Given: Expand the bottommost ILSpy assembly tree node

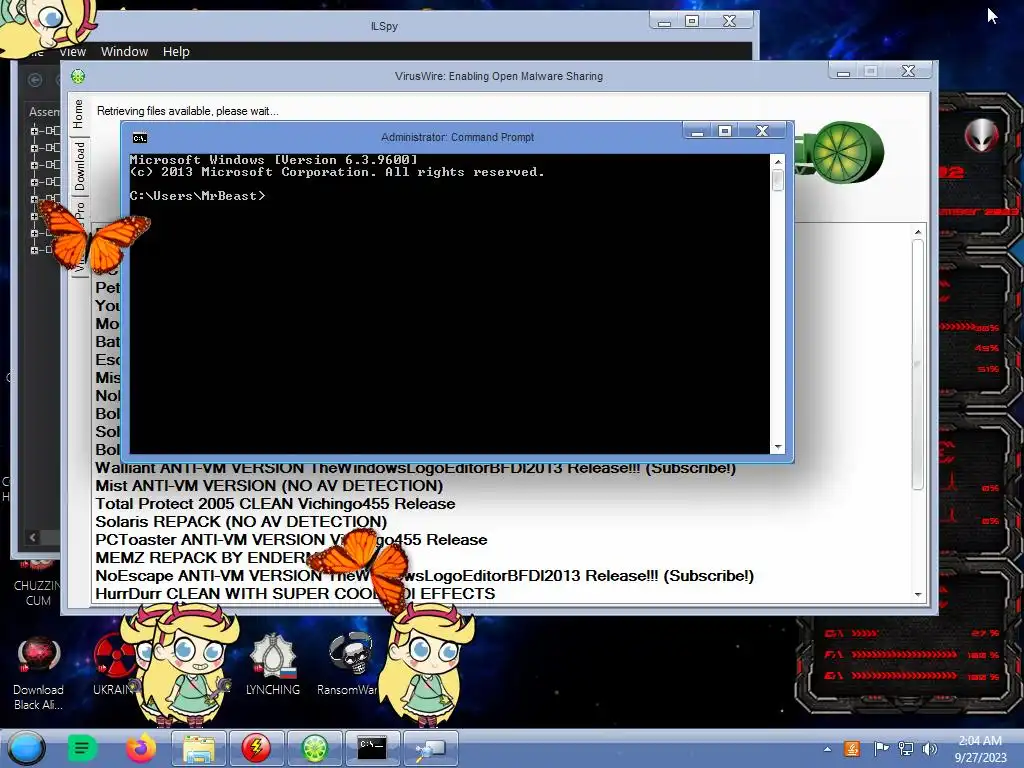Looking at the screenshot, I should (34, 249).
